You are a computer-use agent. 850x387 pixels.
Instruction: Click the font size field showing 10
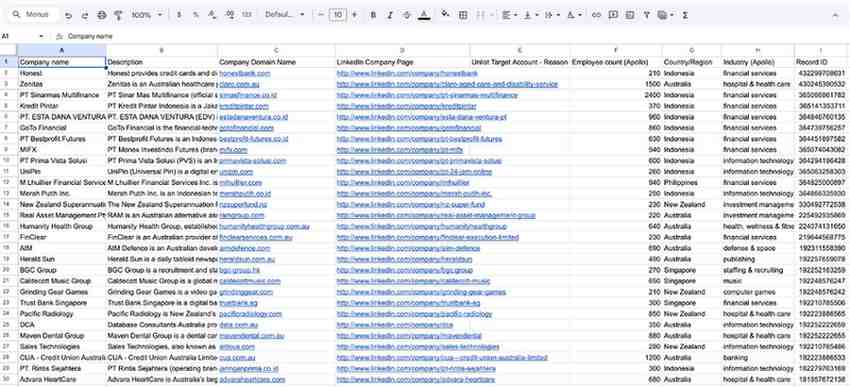pos(338,15)
